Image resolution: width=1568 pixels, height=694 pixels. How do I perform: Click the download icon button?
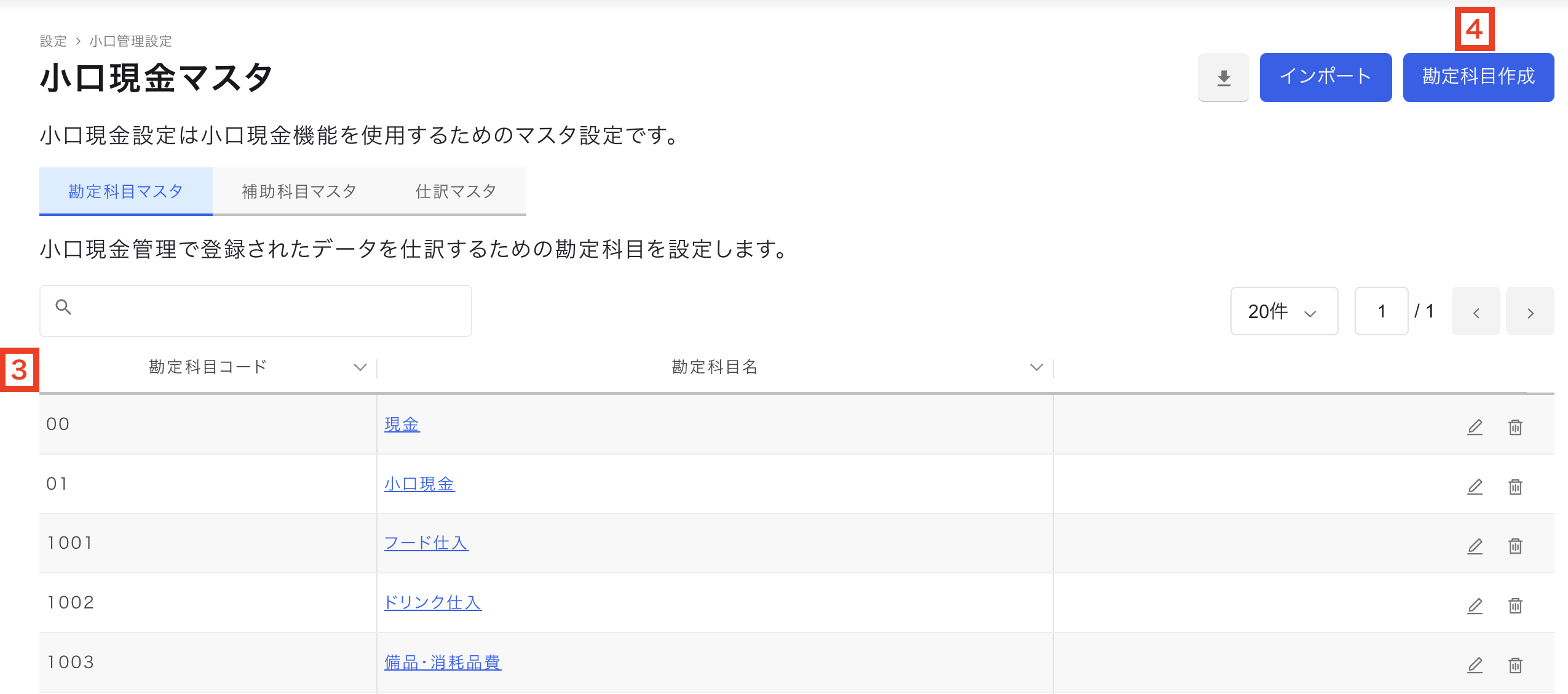coord(1223,78)
